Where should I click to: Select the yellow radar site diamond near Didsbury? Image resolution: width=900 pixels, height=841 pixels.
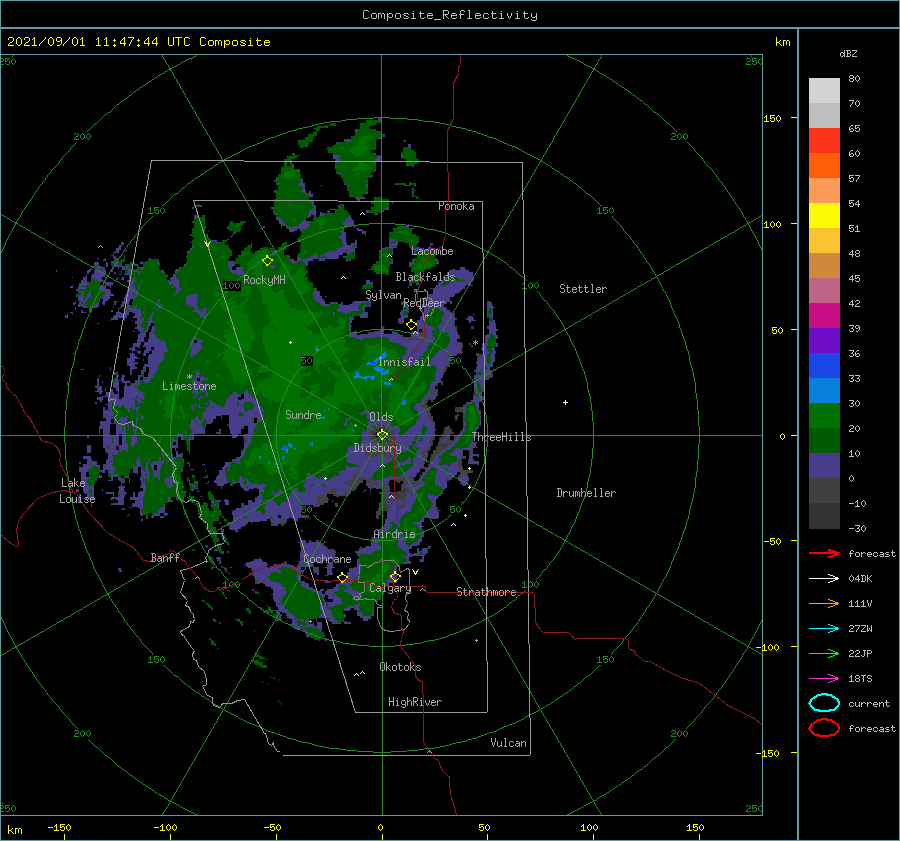[x=382, y=435]
